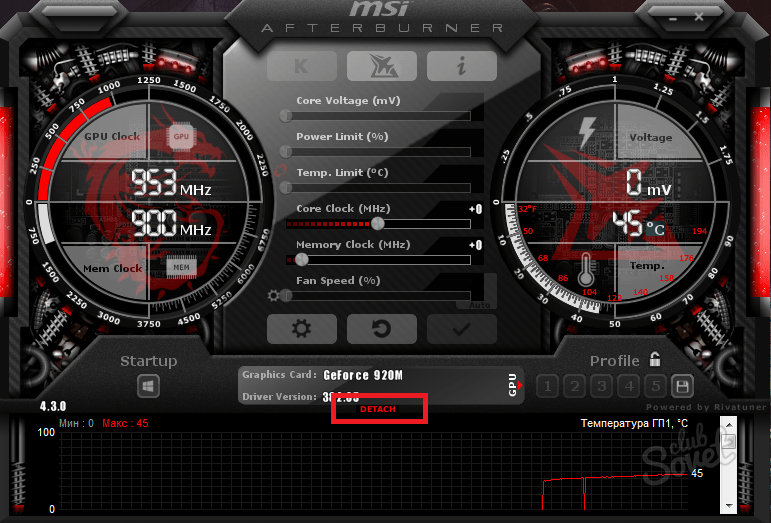Toggle the profile lock padlock icon

coord(654,359)
